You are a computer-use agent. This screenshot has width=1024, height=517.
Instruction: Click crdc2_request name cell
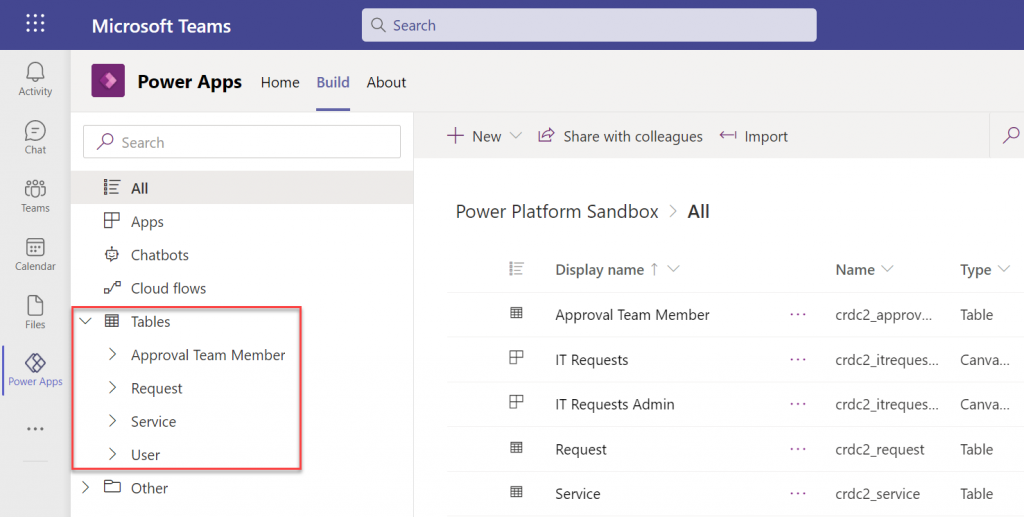[879, 449]
